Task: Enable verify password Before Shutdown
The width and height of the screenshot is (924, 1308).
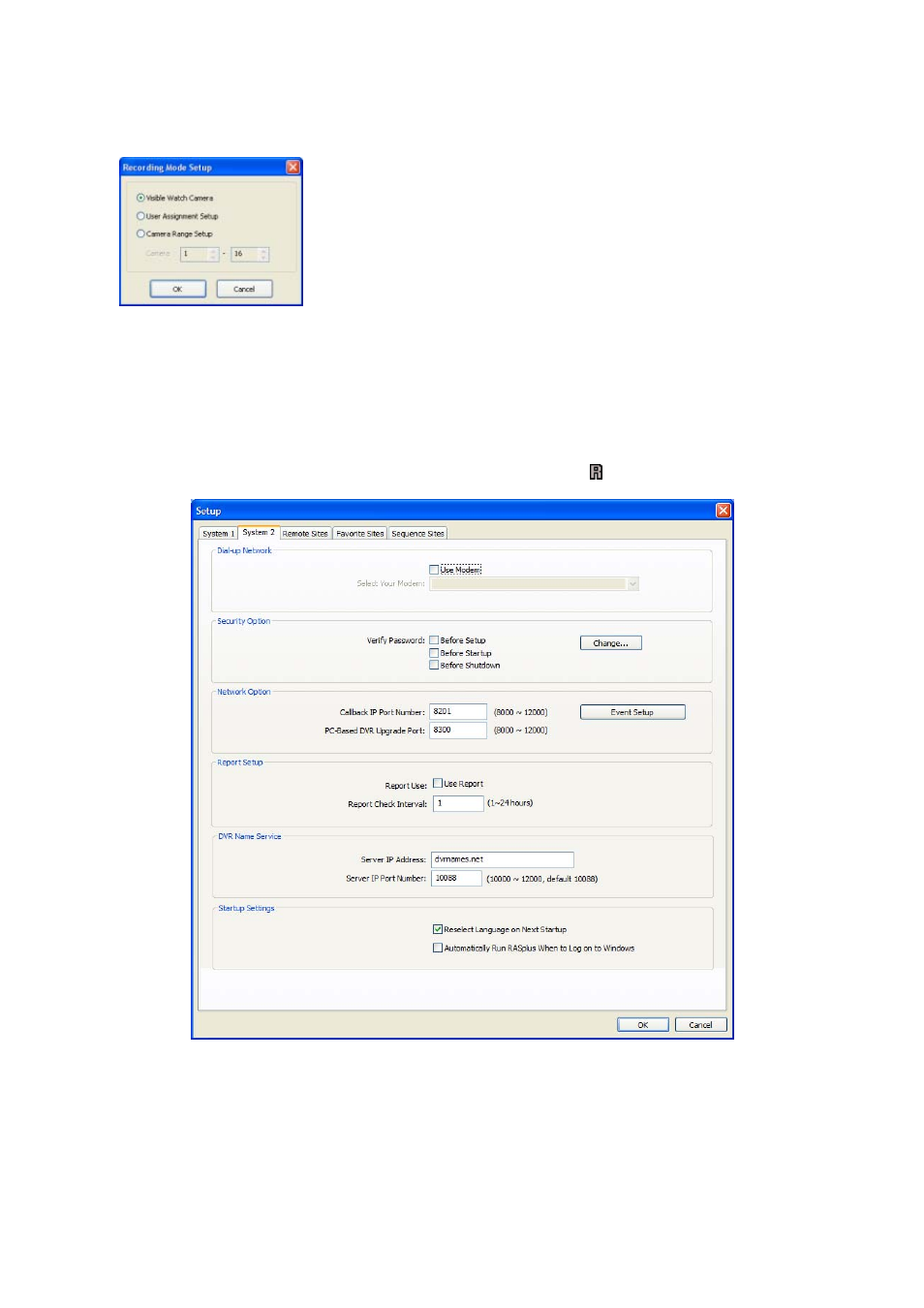Action: coord(434,666)
